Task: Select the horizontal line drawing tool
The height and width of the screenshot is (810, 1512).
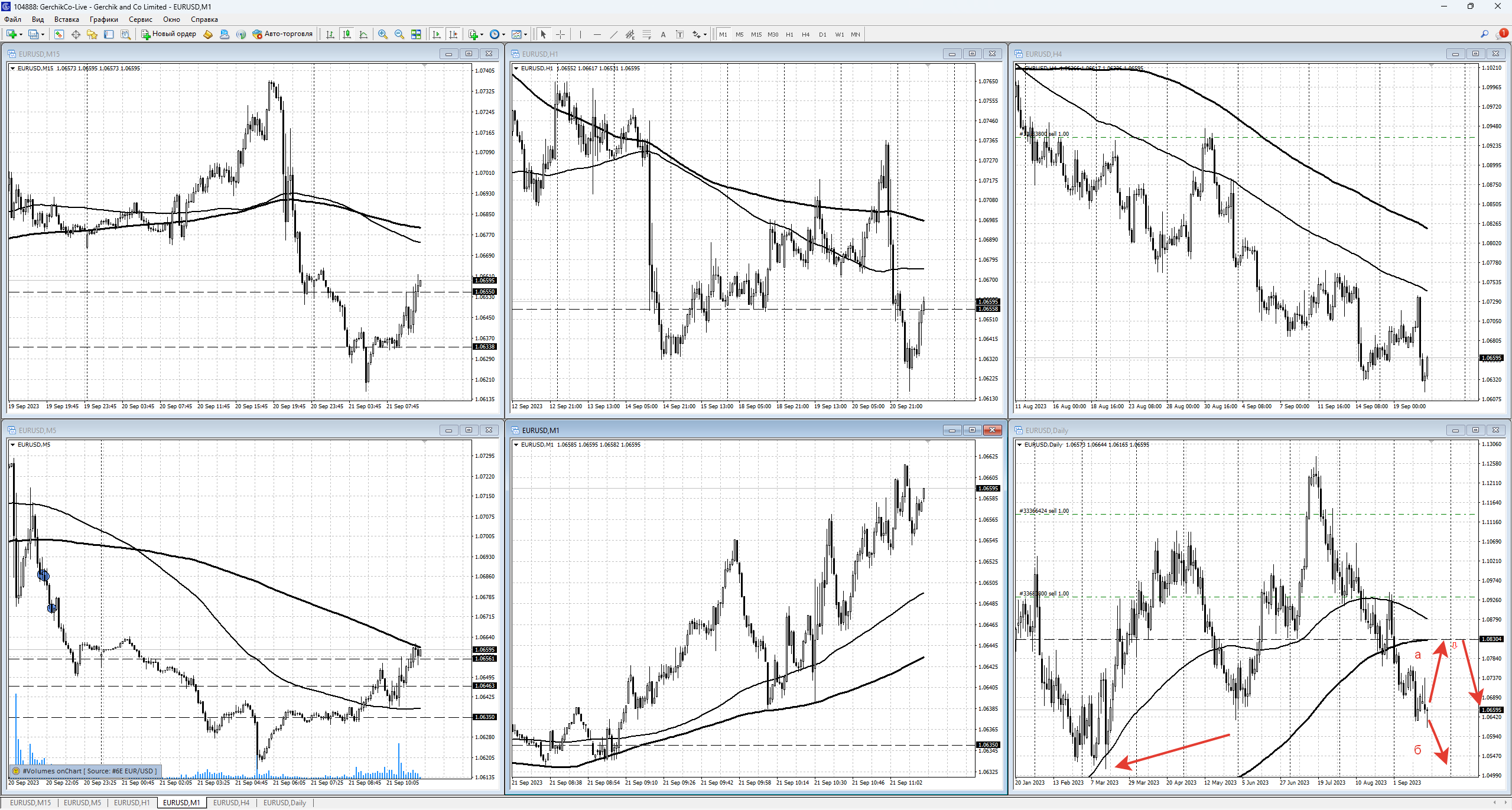Action: click(597, 34)
